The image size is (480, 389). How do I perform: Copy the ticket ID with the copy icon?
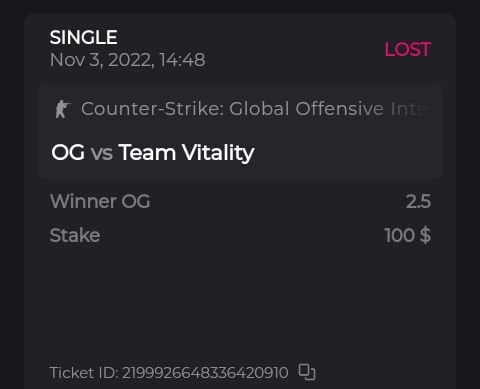[x=307, y=372]
